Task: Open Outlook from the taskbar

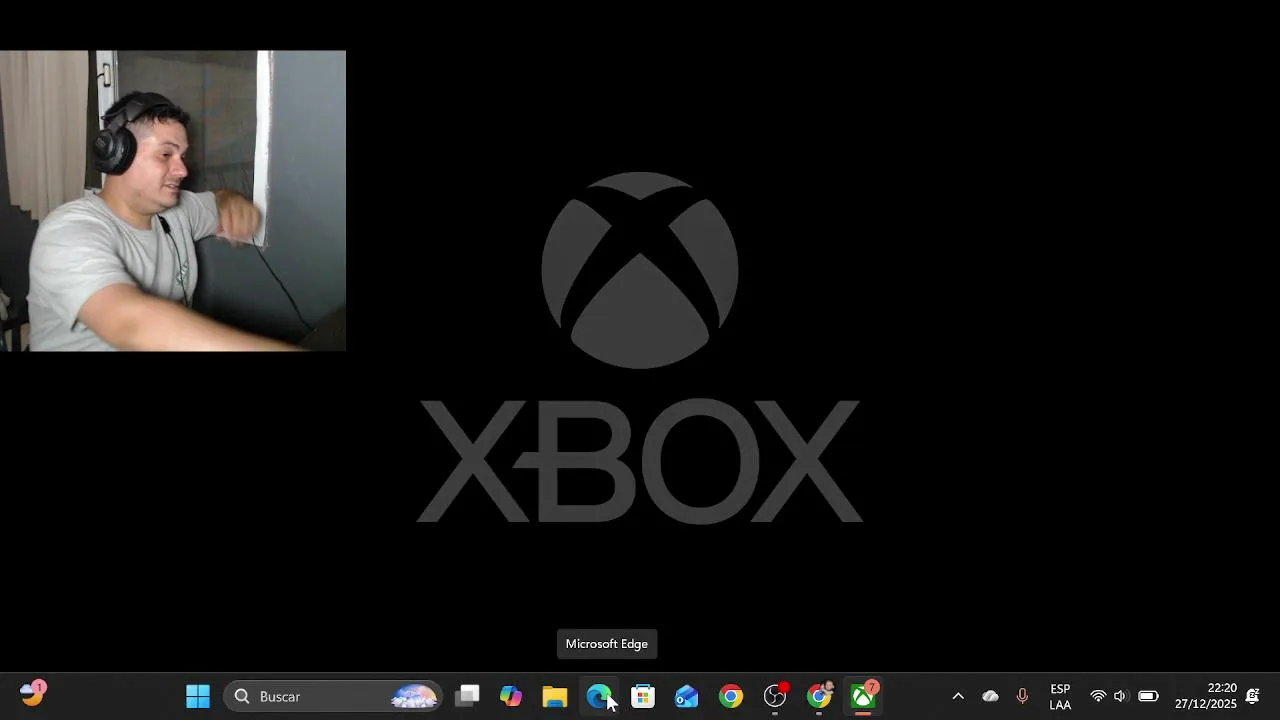Action: (687, 696)
